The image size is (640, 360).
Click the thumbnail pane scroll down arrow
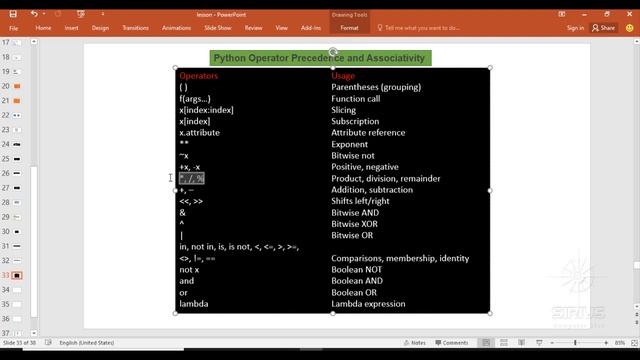[x=34, y=333]
